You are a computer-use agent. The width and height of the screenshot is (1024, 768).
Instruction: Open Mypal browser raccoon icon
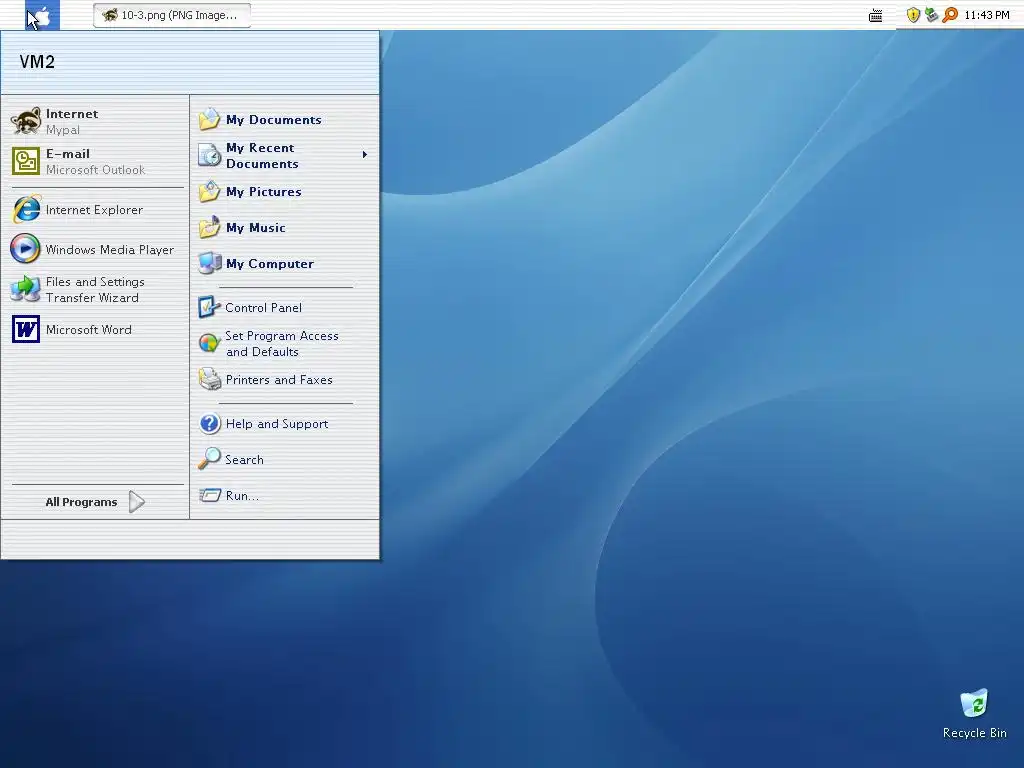[x=26, y=121]
